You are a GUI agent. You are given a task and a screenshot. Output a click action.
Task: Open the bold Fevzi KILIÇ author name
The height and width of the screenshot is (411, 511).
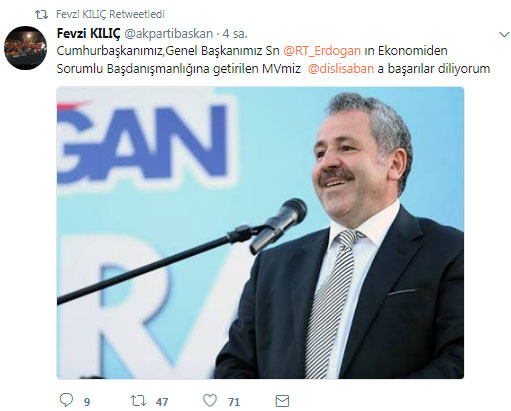point(88,34)
